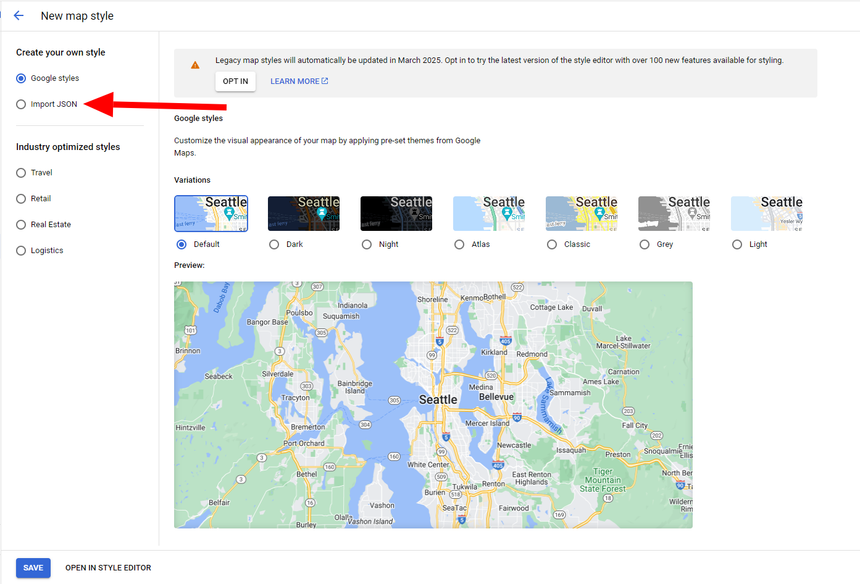860x584 pixels.
Task: Select the Import JSON radio option
Action: [x=21, y=104]
